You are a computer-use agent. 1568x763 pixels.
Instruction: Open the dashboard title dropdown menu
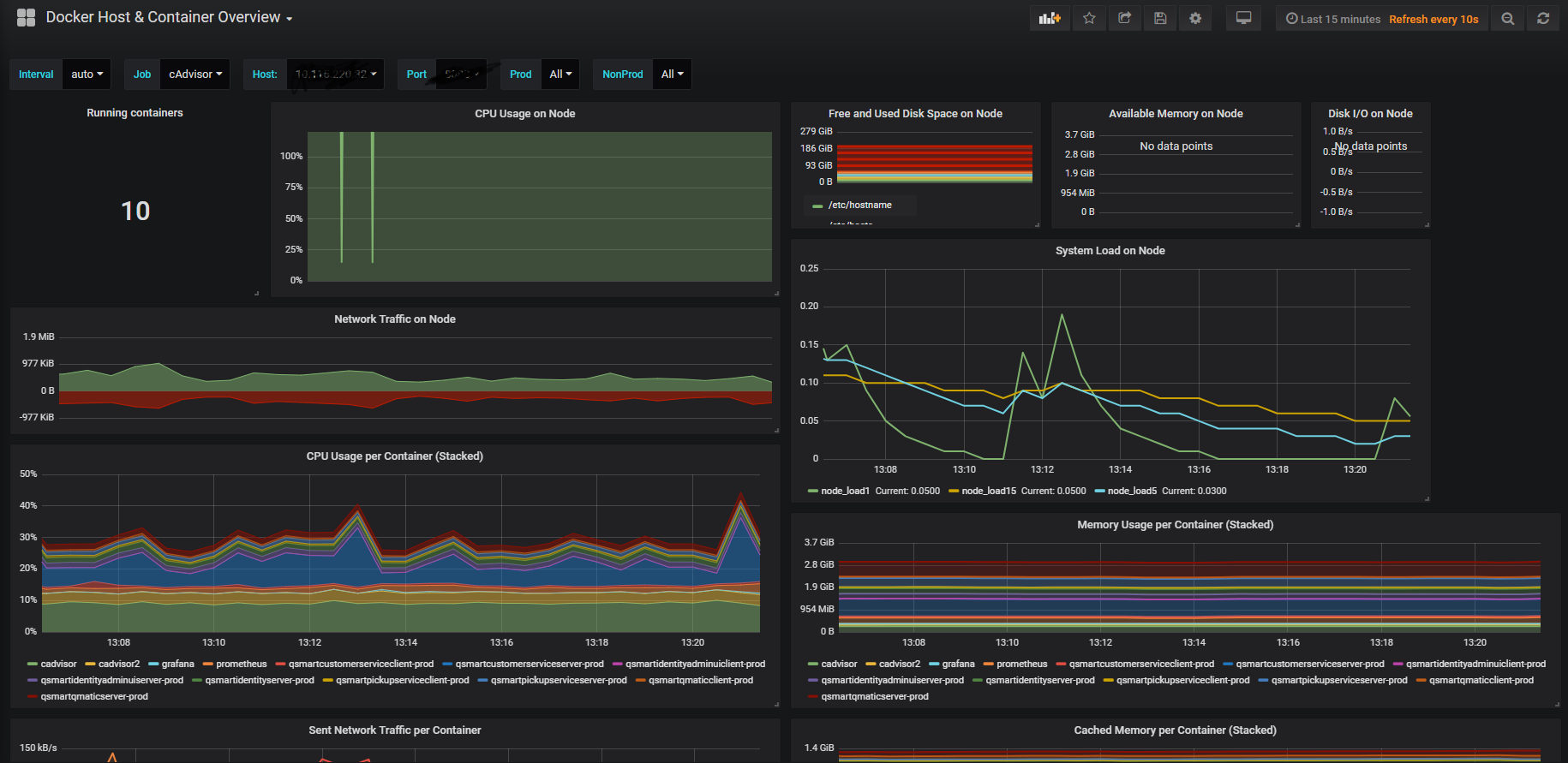coord(169,18)
